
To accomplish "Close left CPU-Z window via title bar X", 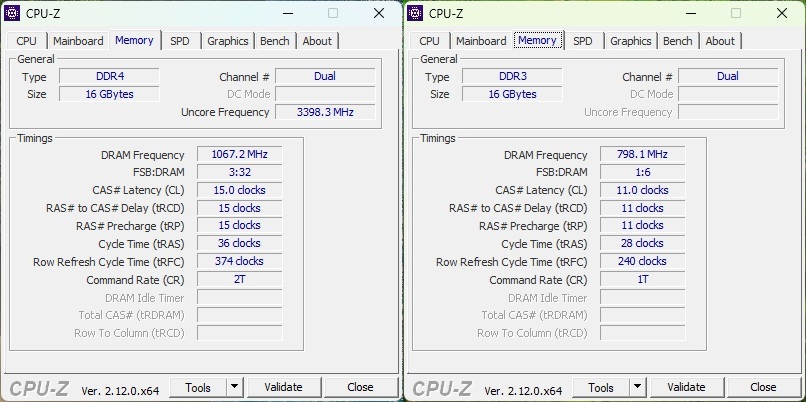I will tap(379, 13).
